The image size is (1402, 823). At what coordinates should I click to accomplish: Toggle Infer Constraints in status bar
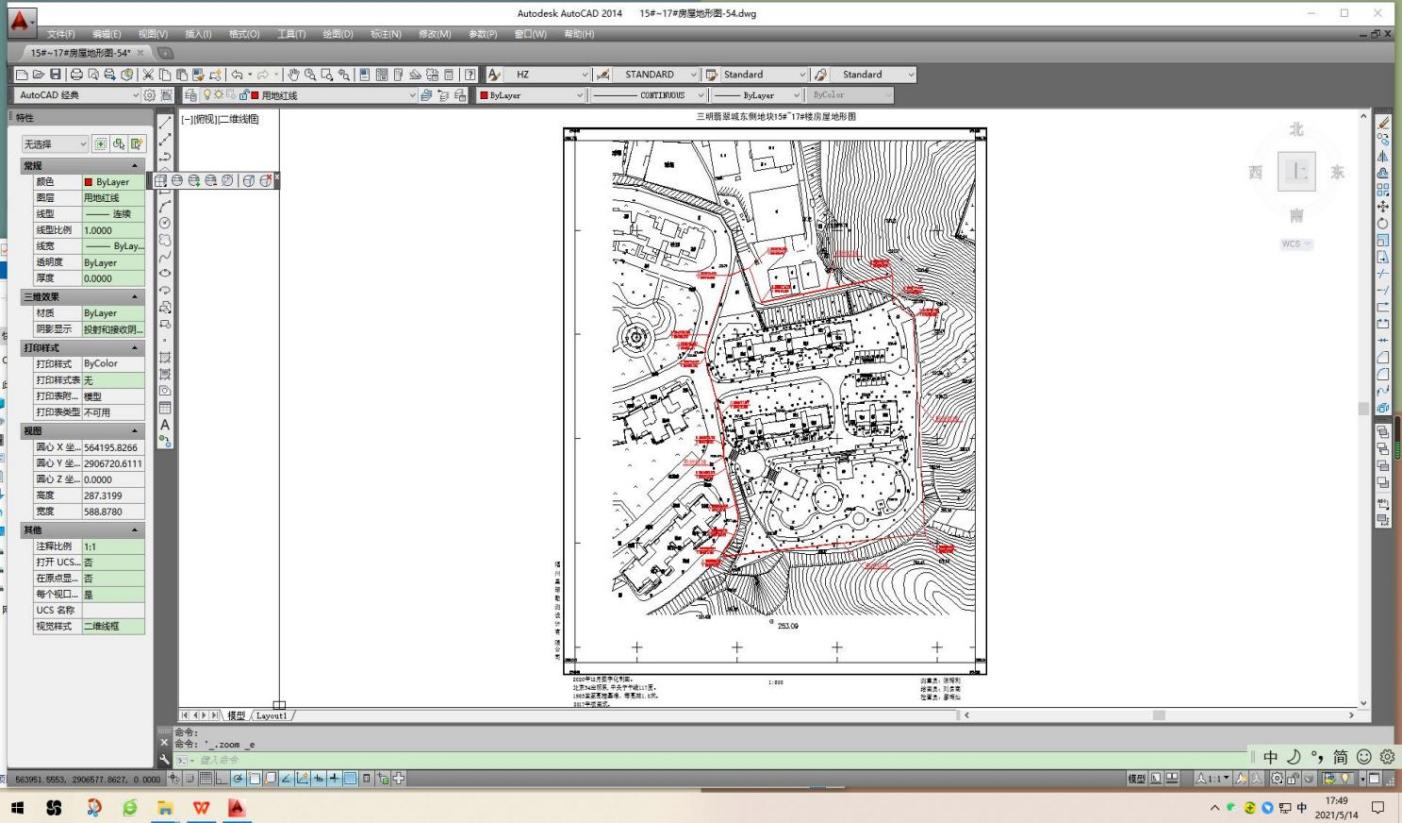[176, 779]
